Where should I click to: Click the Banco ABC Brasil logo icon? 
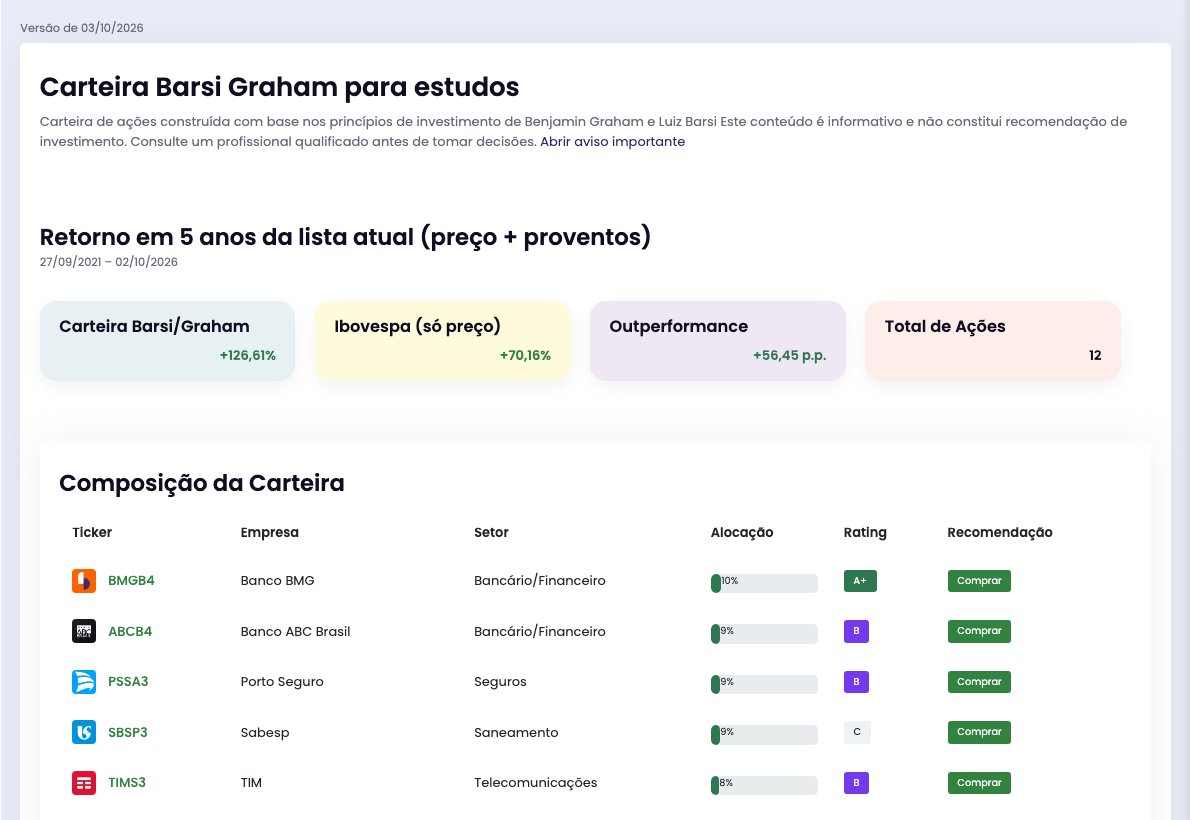[83, 631]
